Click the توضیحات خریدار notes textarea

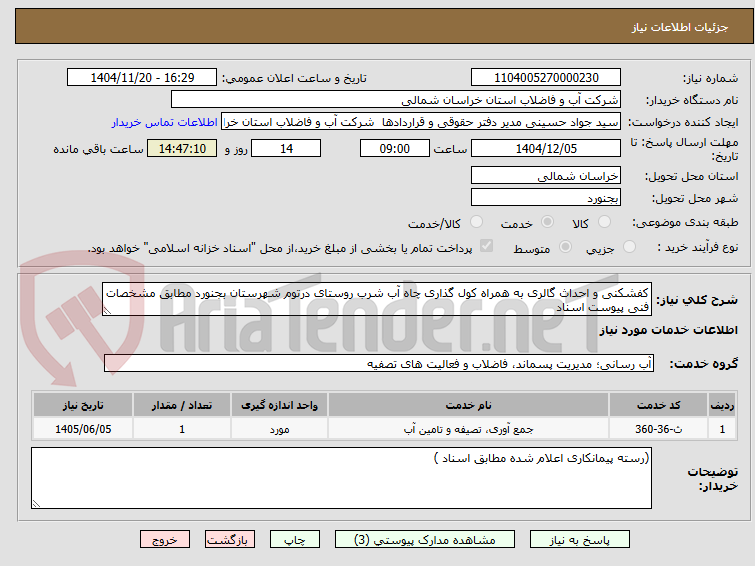point(341,478)
